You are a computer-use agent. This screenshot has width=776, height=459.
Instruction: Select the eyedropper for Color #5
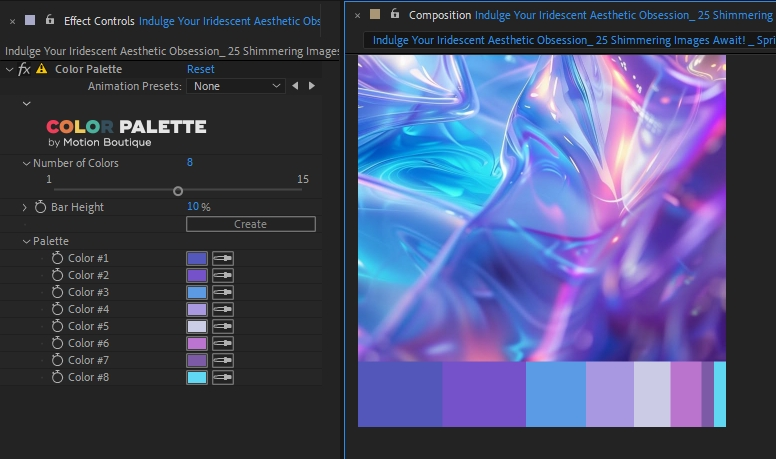tap(223, 326)
